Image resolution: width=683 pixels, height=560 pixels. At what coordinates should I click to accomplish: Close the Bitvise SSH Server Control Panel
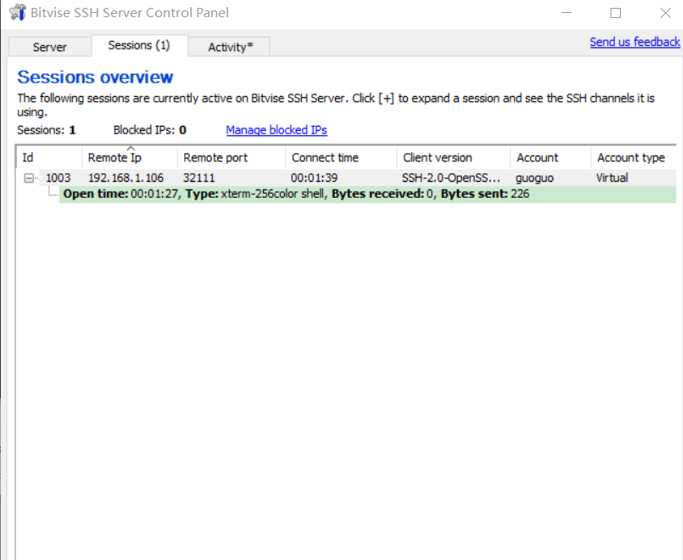tap(666, 13)
